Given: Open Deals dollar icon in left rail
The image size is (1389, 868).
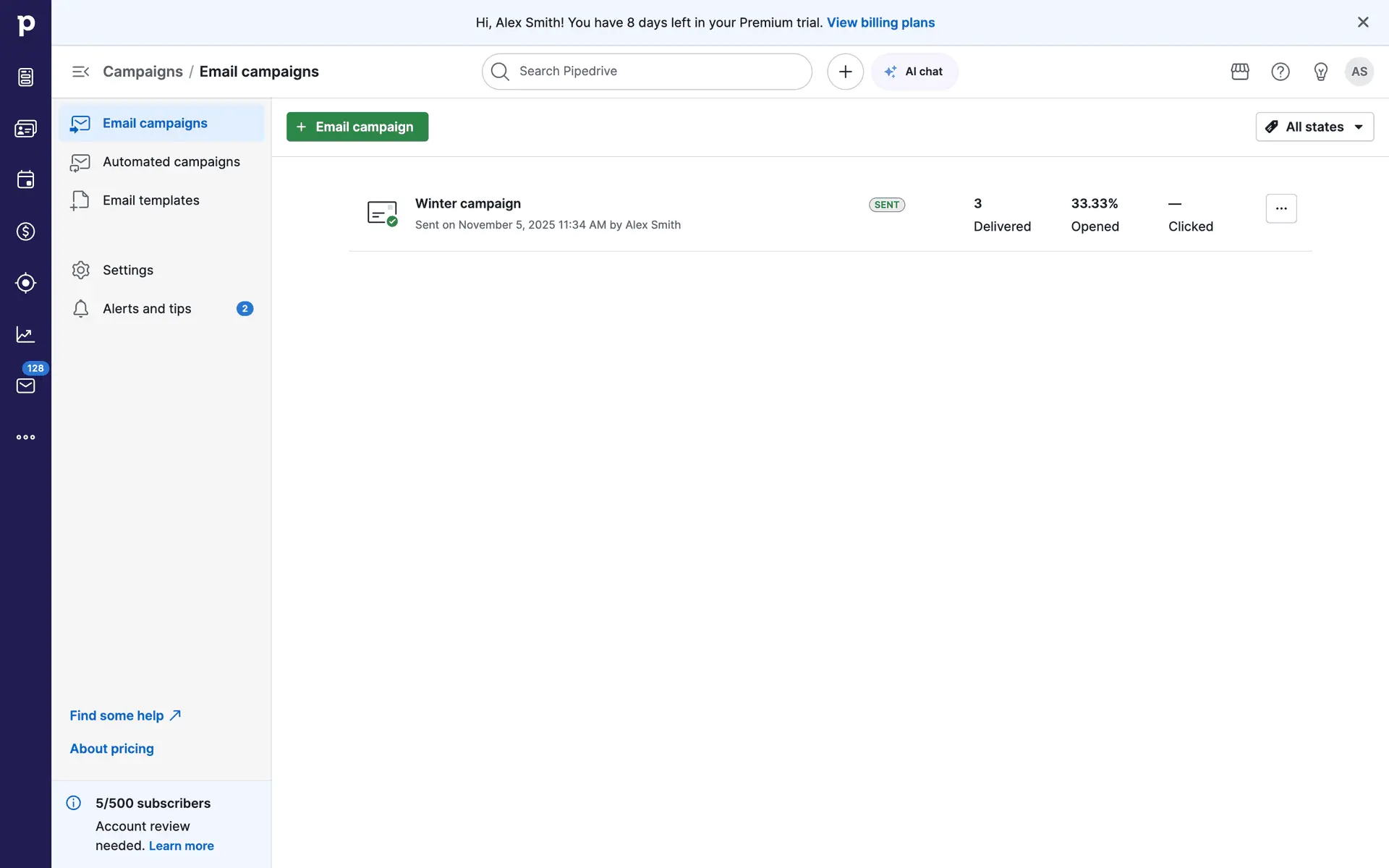Looking at the screenshot, I should (x=25, y=231).
